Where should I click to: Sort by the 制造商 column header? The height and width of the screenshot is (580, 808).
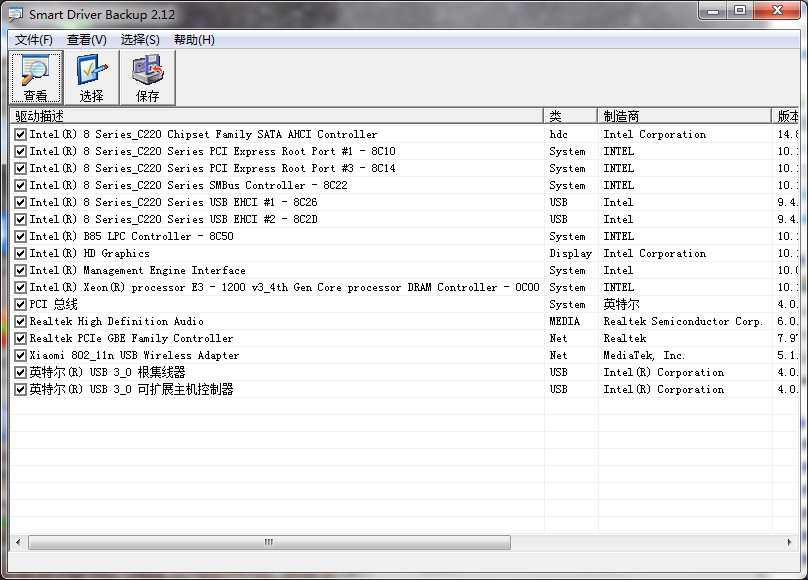click(685, 116)
